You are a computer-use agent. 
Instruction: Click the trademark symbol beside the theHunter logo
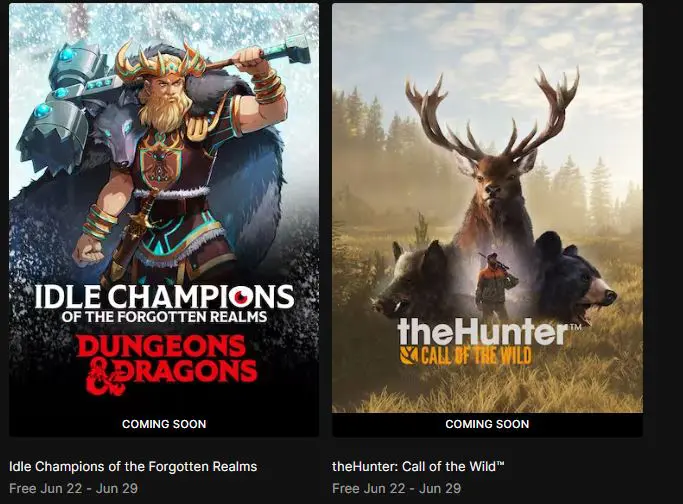[x=575, y=326]
